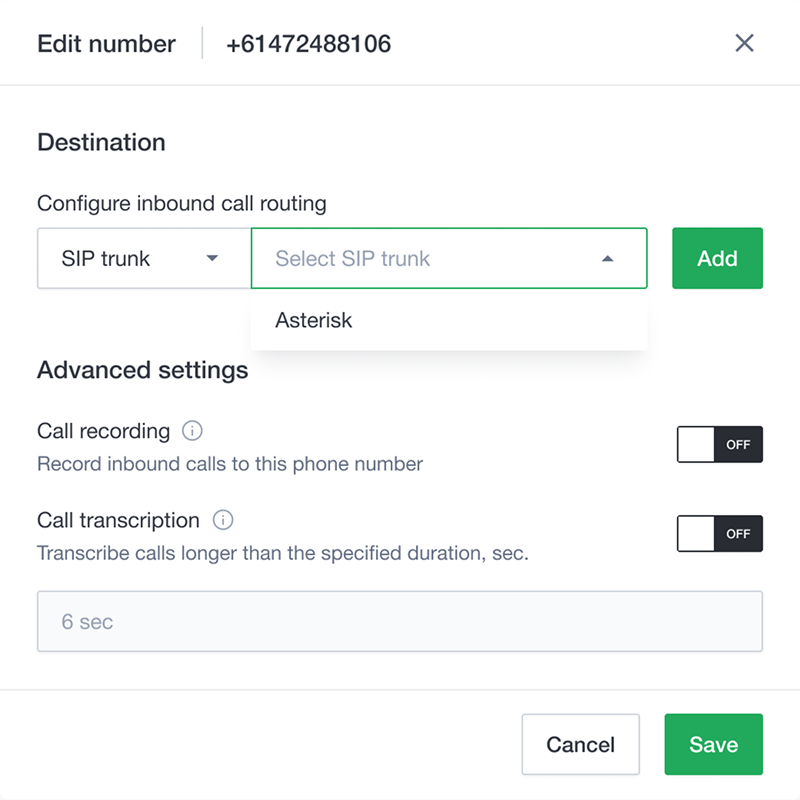Click the Call recording info icon

point(191,430)
